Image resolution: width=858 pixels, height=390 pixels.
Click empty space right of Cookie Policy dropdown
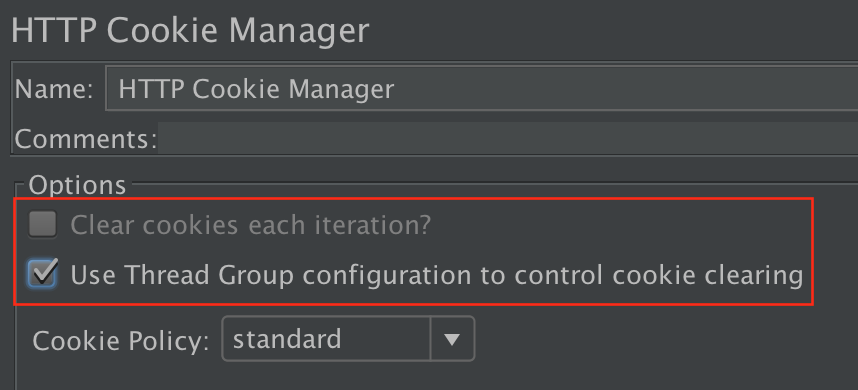657,339
